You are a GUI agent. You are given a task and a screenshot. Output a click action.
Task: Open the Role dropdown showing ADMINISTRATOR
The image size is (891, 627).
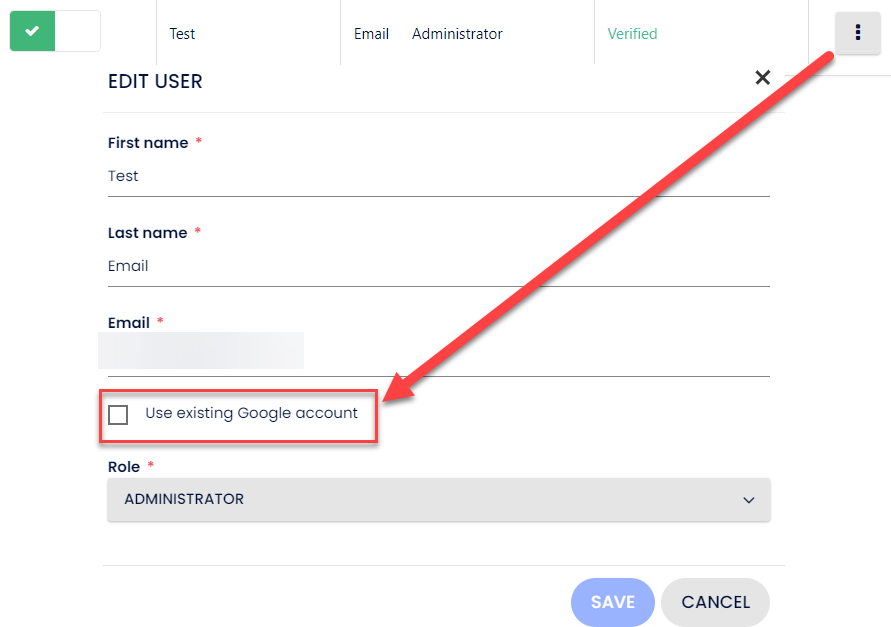[x=438, y=499]
